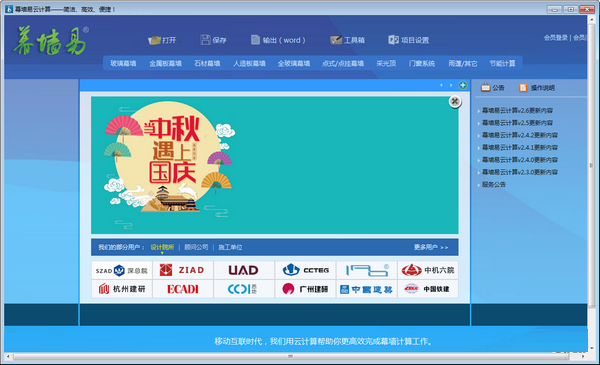The image size is (600, 365).
Task: Click the 更多用户 >> link
Action: click(431, 247)
